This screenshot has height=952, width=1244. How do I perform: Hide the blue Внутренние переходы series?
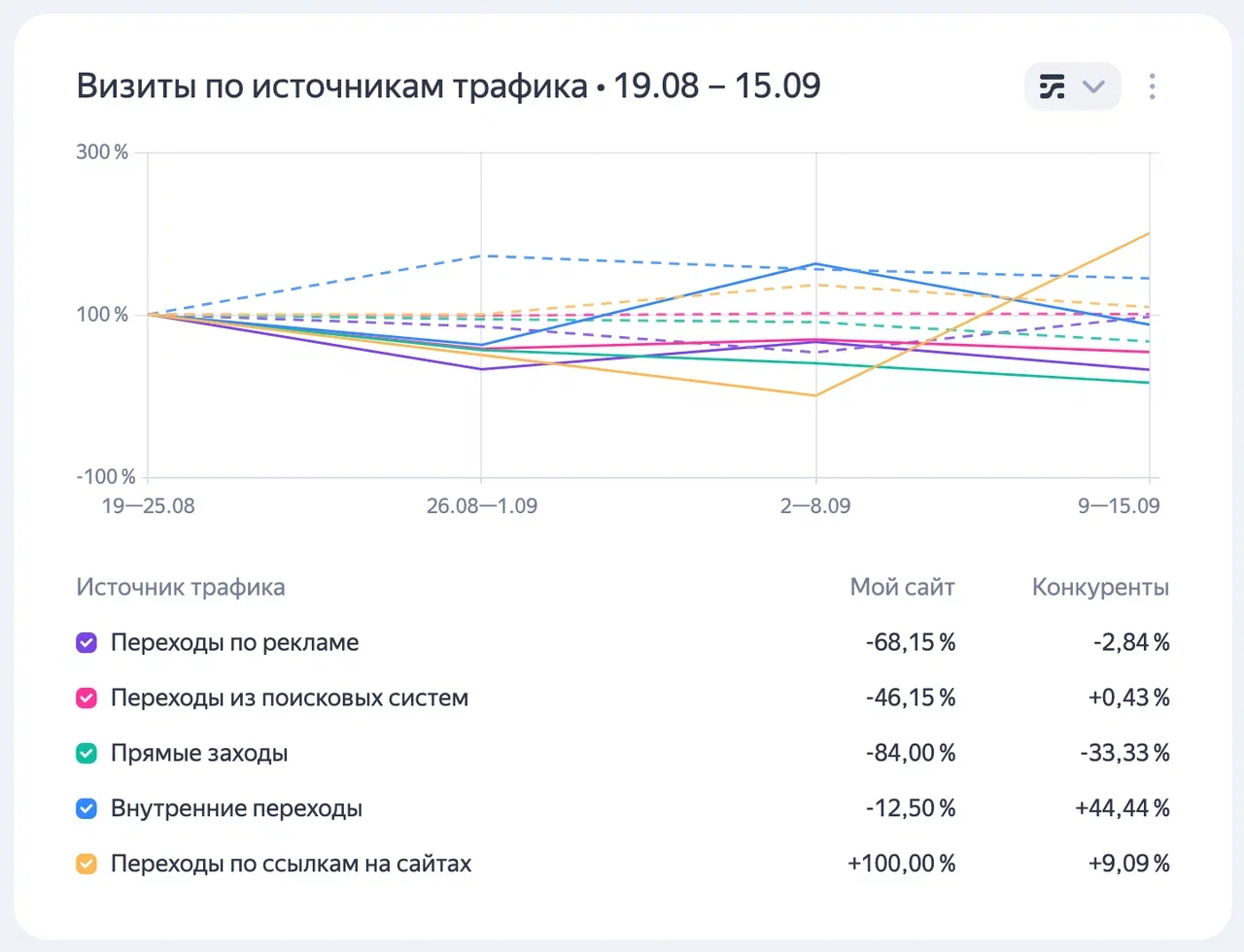click(x=86, y=809)
